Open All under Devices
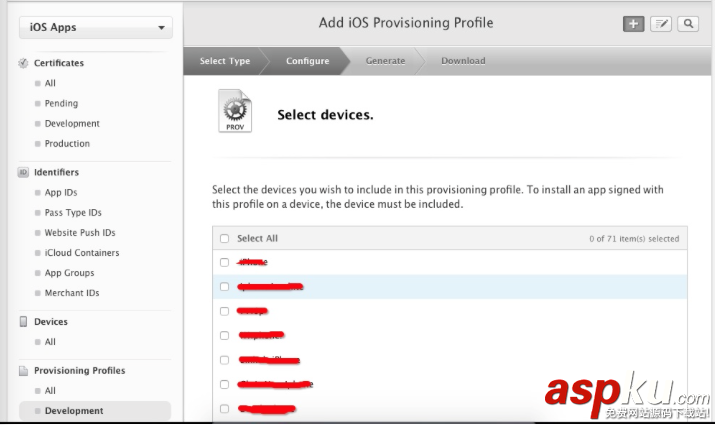Viewport: 715px width, 425px height. [x=50, y=342]
